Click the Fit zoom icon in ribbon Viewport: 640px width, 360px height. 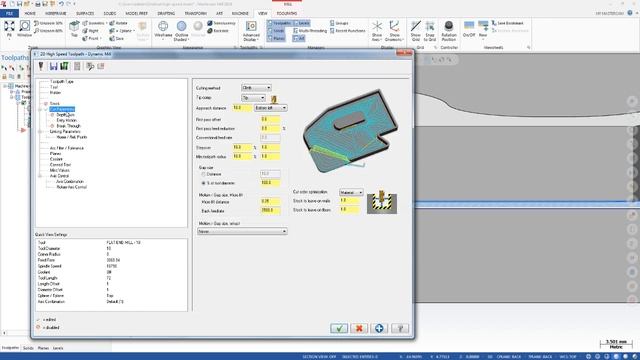[9, 27]
